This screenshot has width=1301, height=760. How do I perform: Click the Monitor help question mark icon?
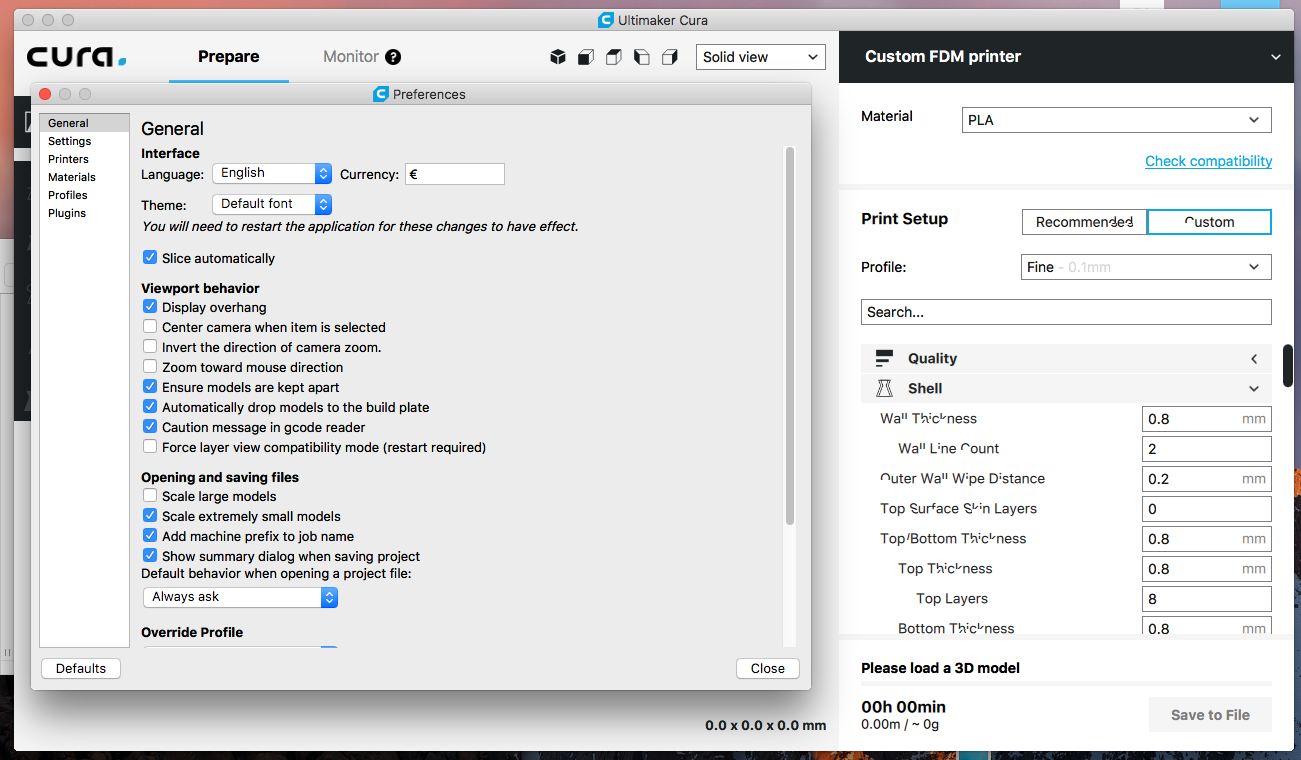tap(393, 57)
